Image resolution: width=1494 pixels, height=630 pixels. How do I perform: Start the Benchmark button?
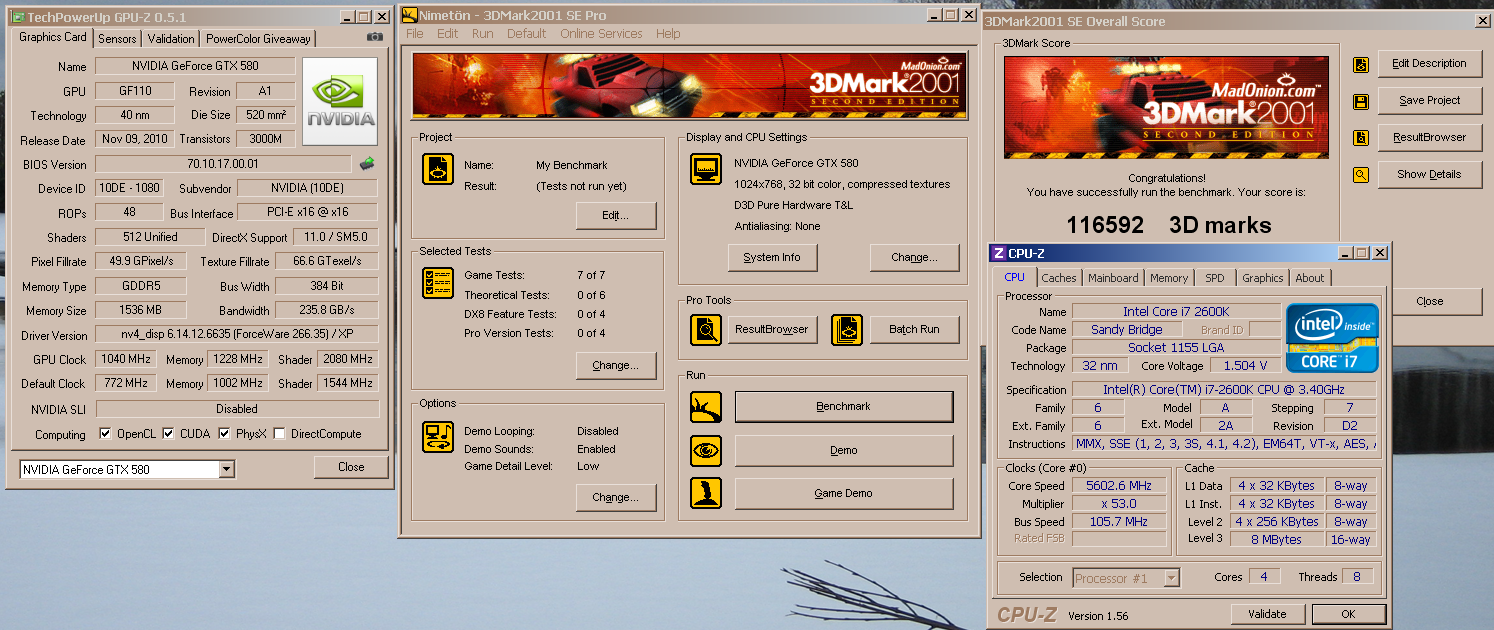click(x=844, y=407)
